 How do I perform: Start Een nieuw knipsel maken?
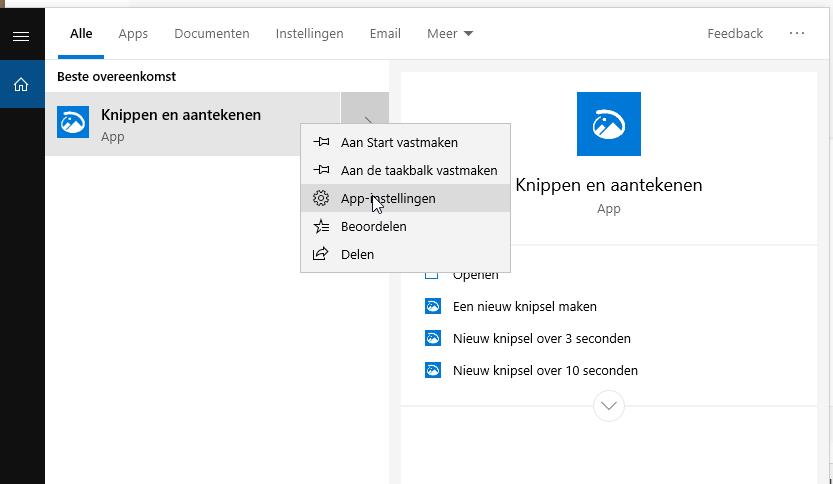(524, 306)
